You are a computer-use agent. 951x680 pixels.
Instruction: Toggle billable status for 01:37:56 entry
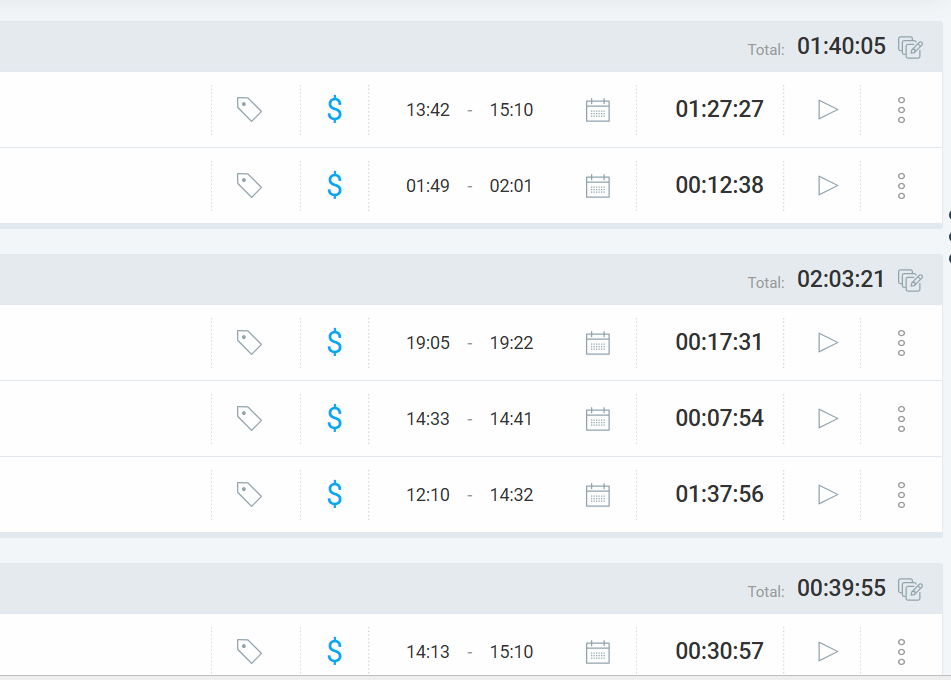[x=335, y=494]
